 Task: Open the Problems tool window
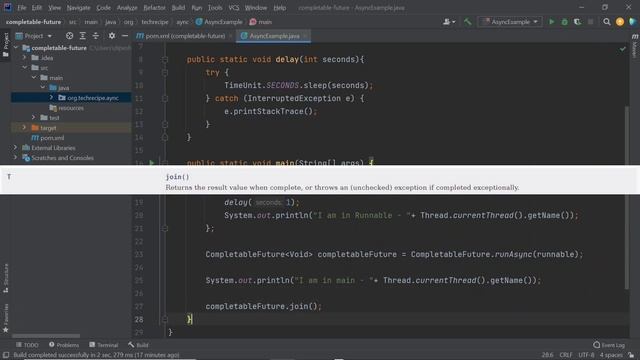coord(64,345)
